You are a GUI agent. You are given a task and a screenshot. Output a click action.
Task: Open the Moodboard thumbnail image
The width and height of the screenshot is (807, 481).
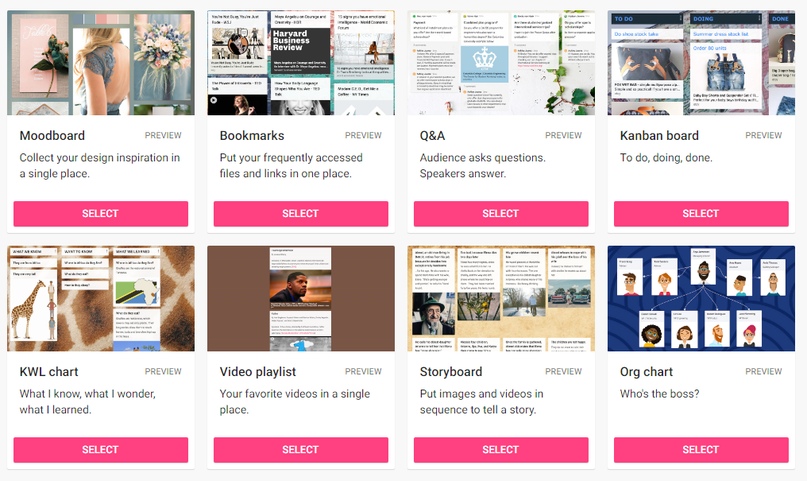101,63
